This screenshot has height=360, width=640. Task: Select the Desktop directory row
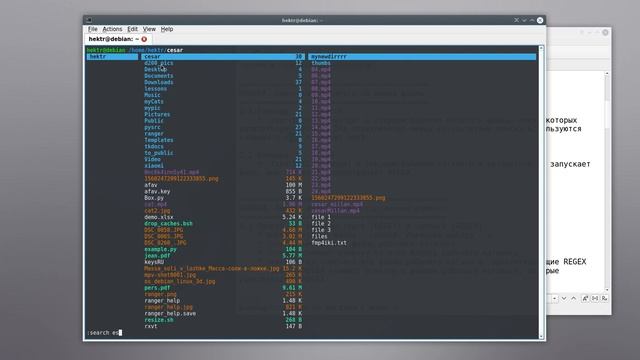pyautogui.click(x=222, y=69)
